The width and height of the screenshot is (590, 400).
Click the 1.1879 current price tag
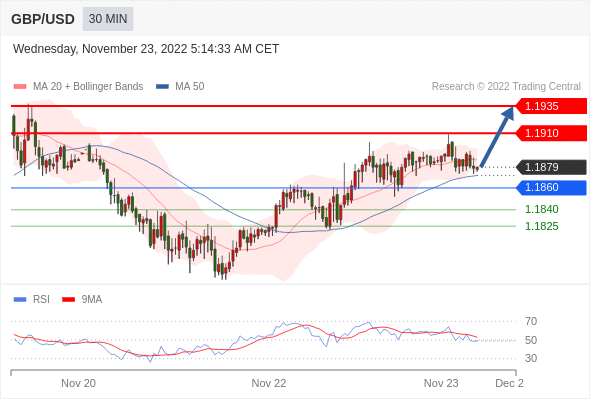[x=551, y=167]
